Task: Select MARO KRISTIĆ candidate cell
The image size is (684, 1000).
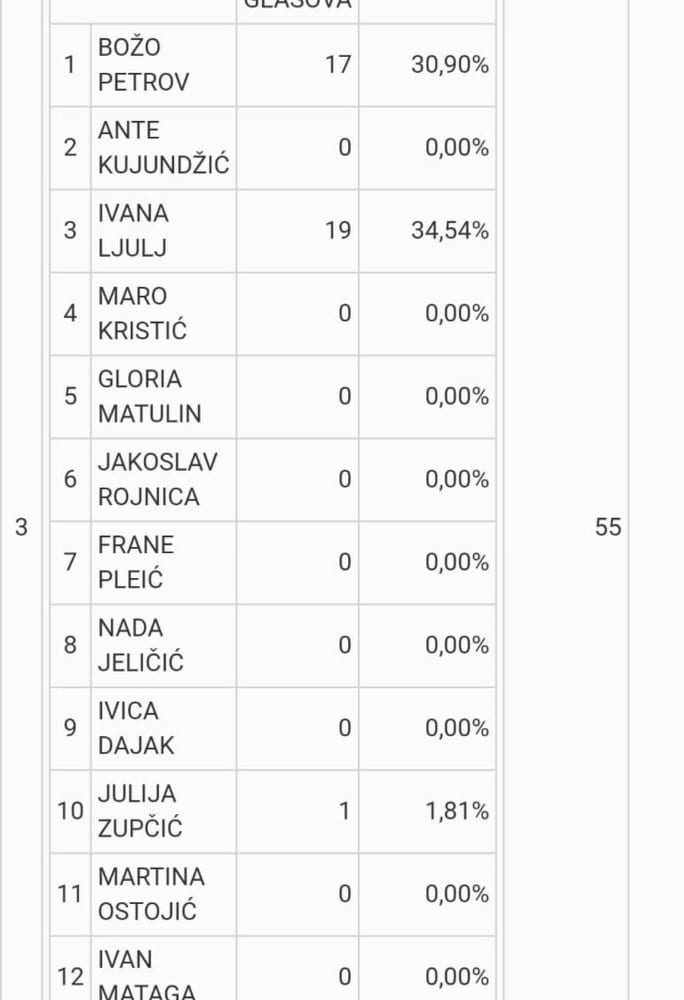Action: (x=164, y=314)
